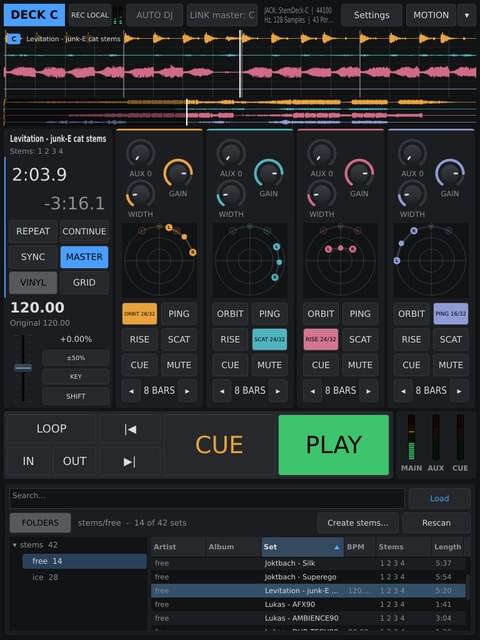Toggle REC LOCAL recording
Image resolution: width=480 pixels, height=640 pixels.
[90, 15]
